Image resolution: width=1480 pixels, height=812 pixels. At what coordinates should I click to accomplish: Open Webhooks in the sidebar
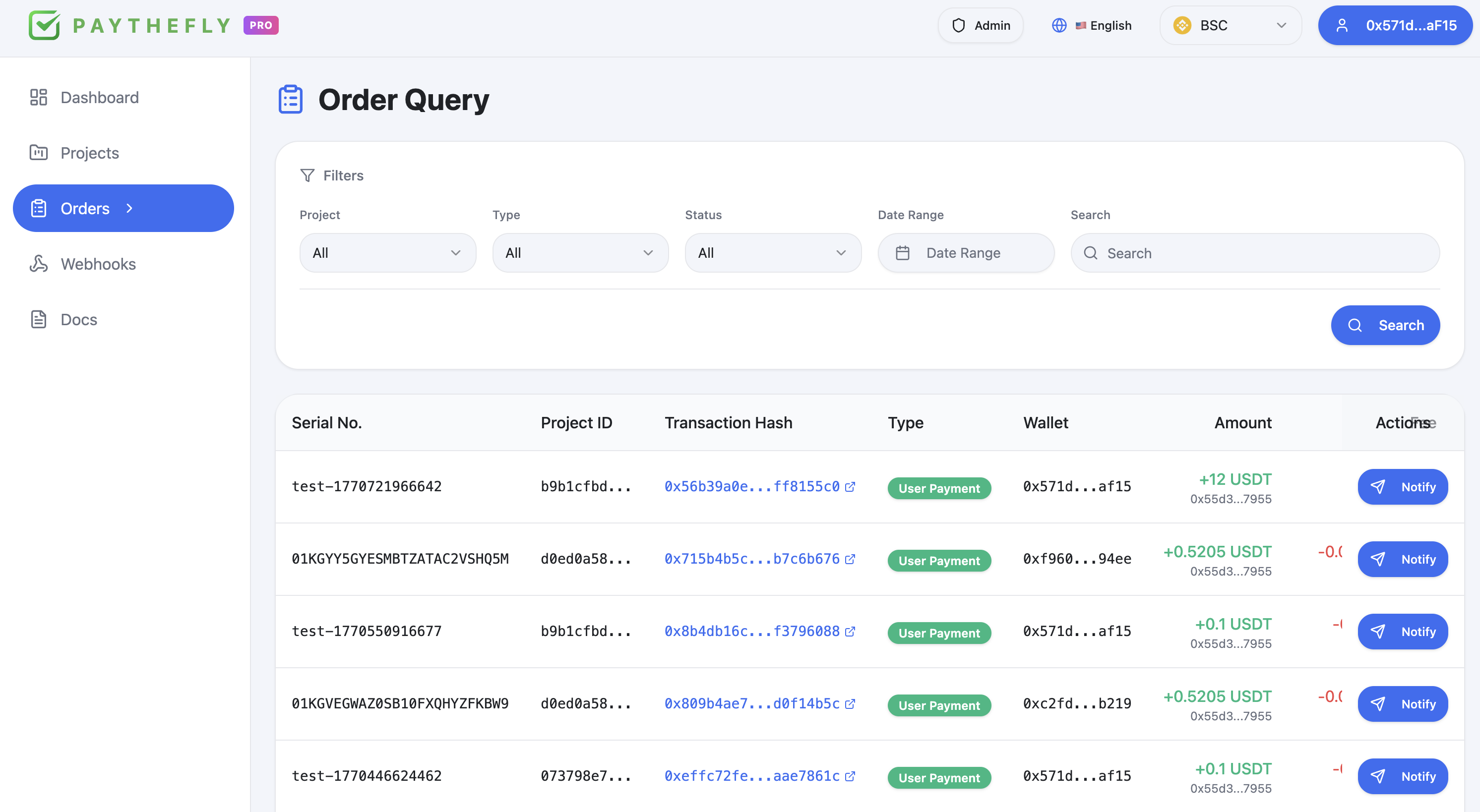pos(98,264)
